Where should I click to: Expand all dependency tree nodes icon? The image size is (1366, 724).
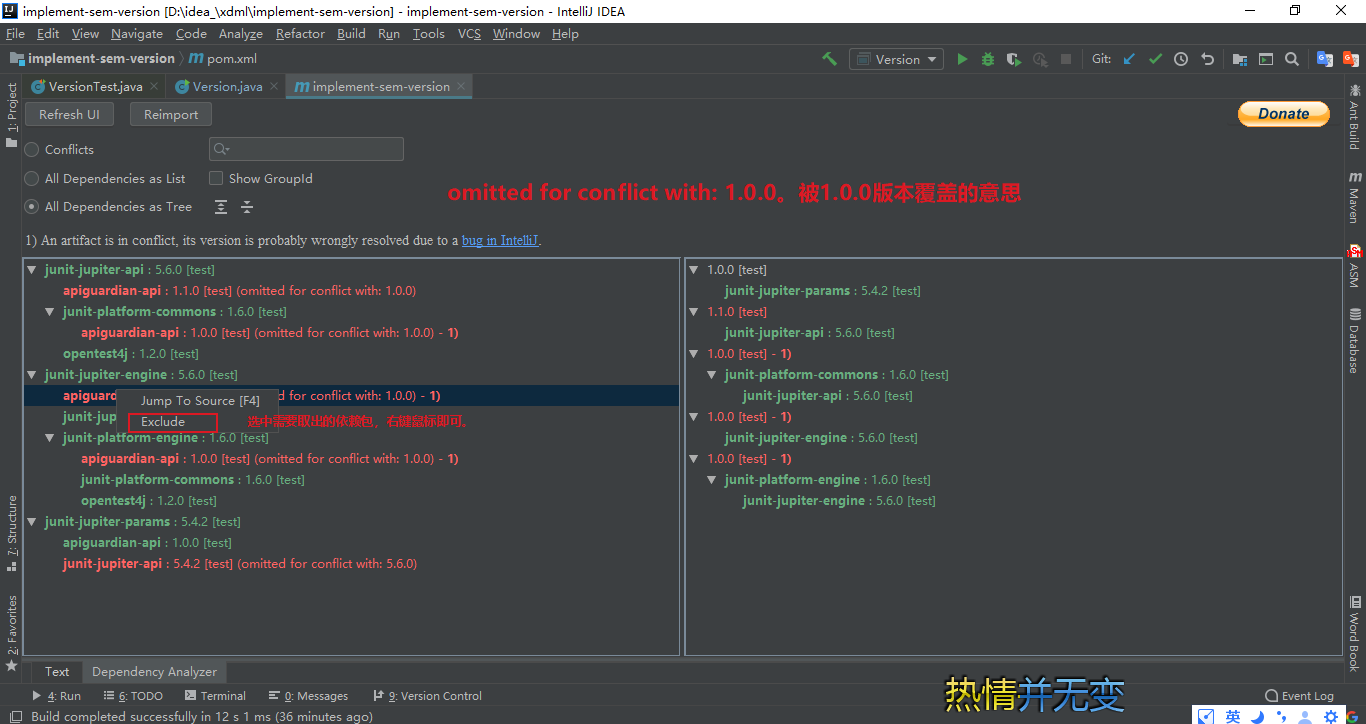click(x=221, y=207)
